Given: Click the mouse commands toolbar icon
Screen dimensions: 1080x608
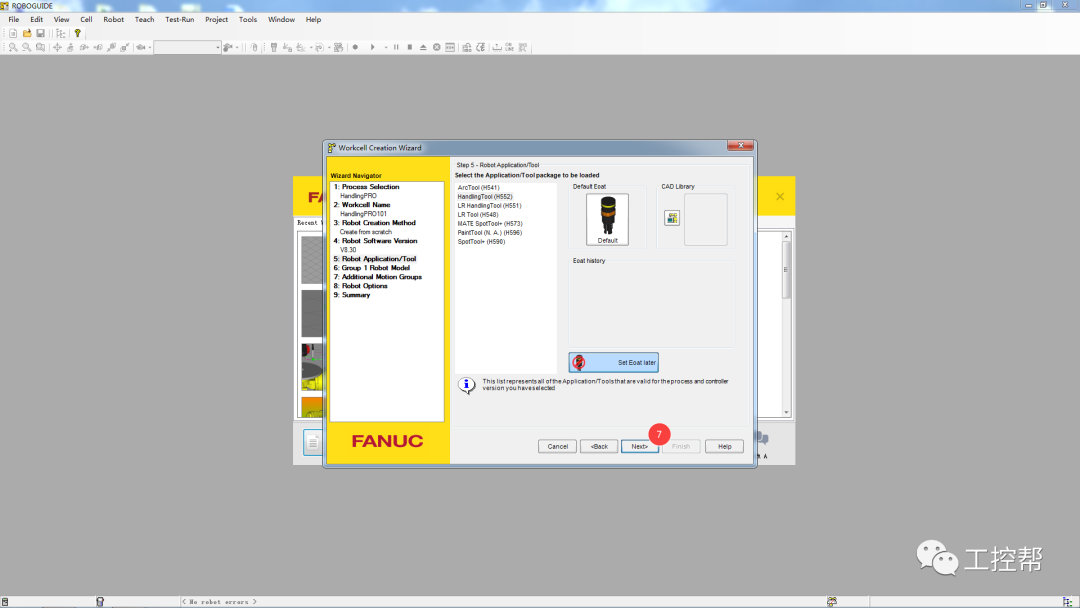Looking at the screenshot, I should 254,48.
